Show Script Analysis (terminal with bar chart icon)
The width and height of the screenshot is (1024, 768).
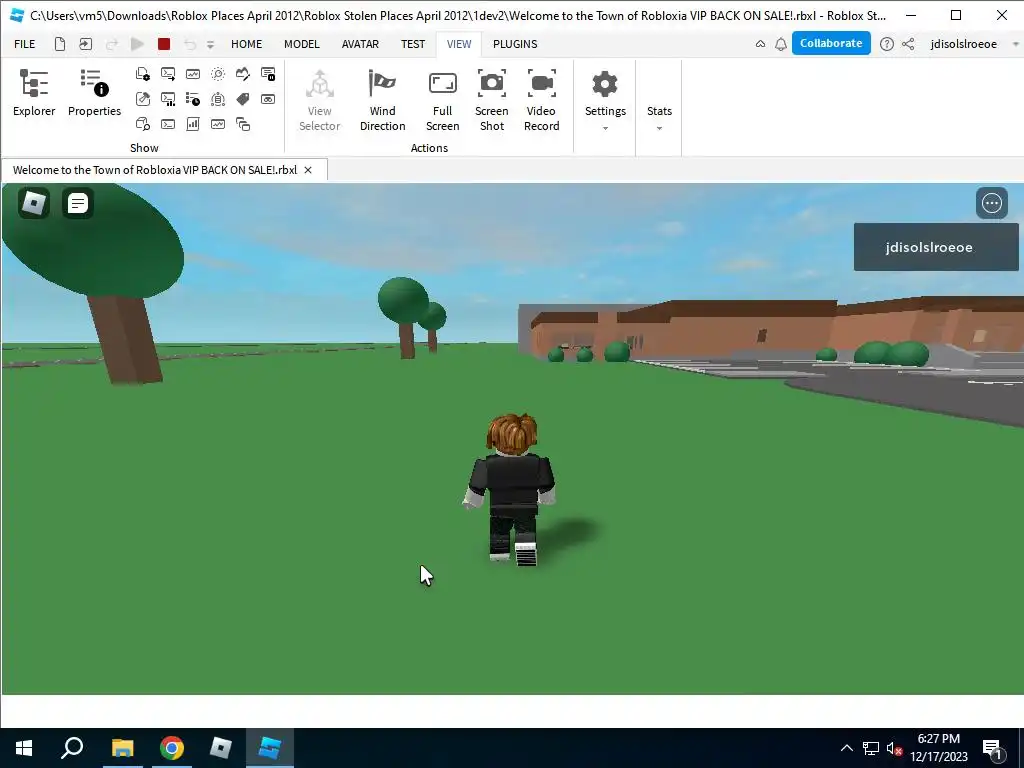(x=168, y=99)
